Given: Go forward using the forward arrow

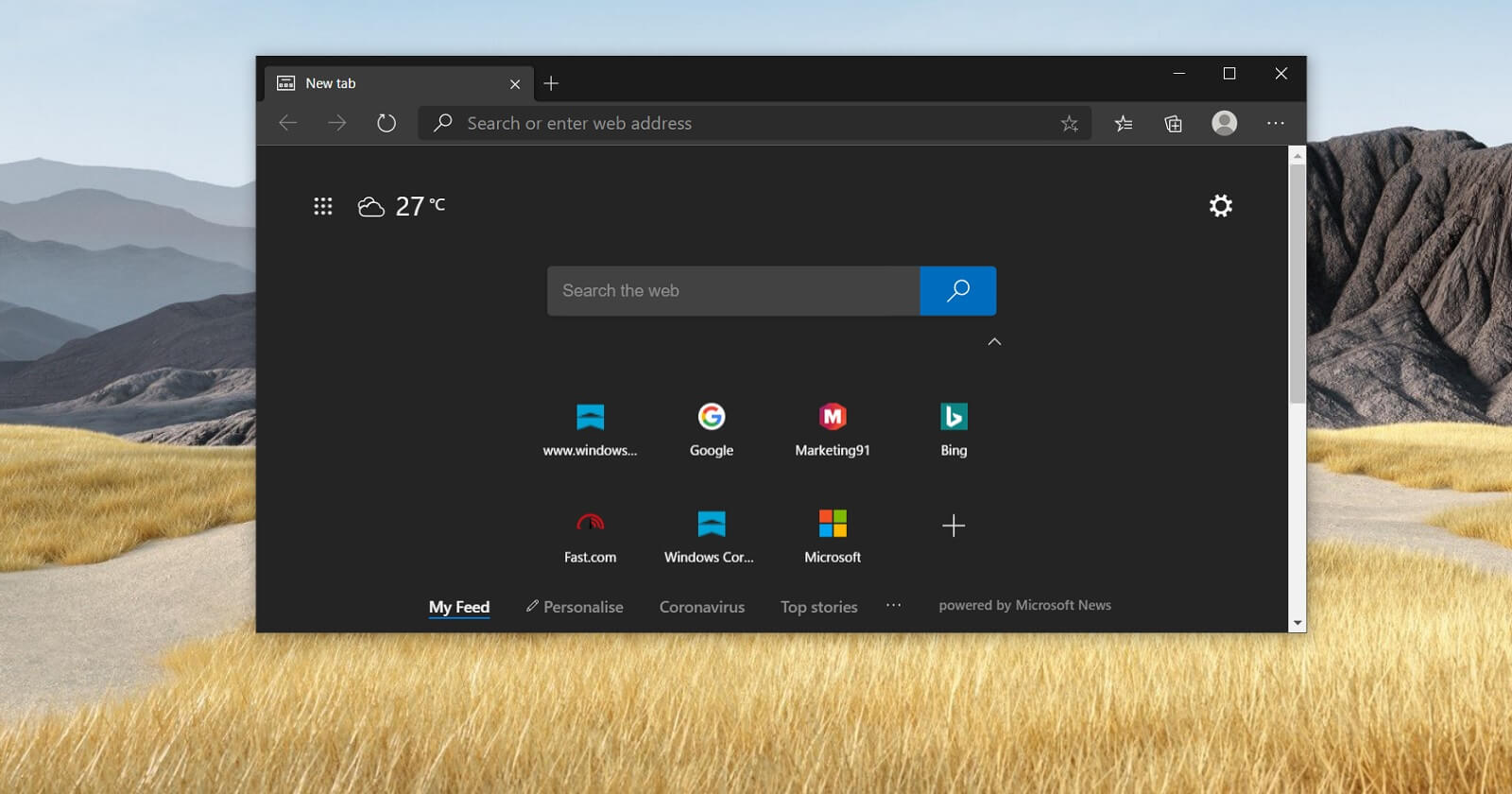Looking at the screenshot, I should coord(337,123).
